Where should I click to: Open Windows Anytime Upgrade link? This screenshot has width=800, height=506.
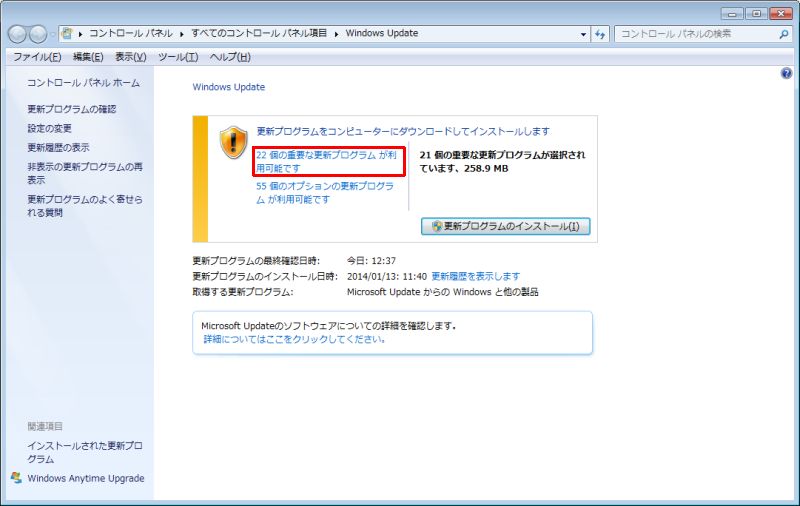point(86,478)
